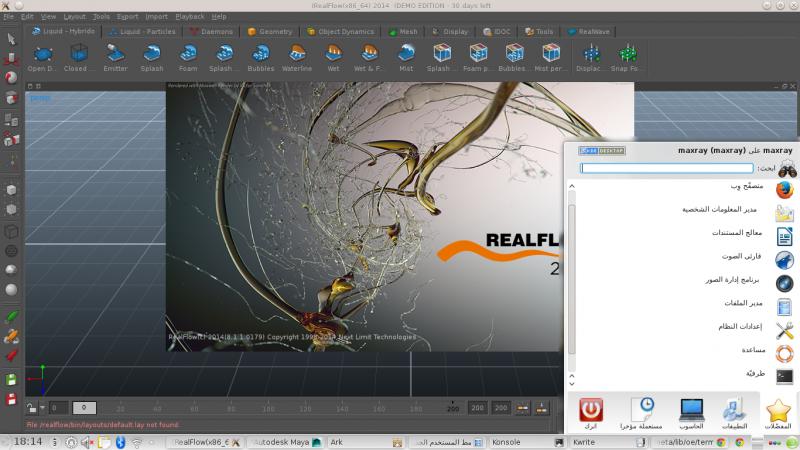Open the terminal entry in launcher

(x=785, y=377)
